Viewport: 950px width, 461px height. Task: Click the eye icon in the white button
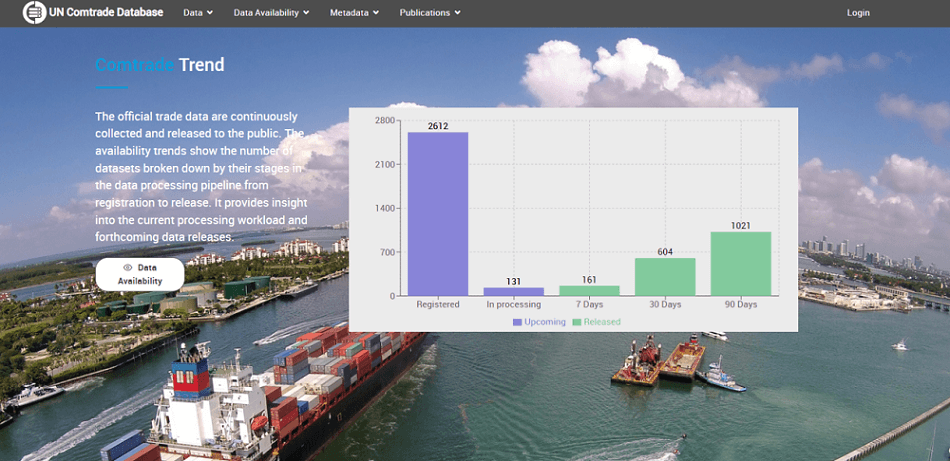coord(128,268)
